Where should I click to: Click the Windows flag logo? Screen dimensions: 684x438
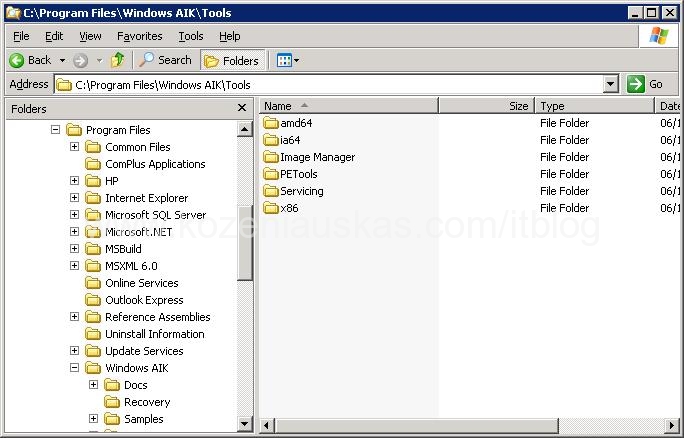pyautogui.click(x=659, y=36)
